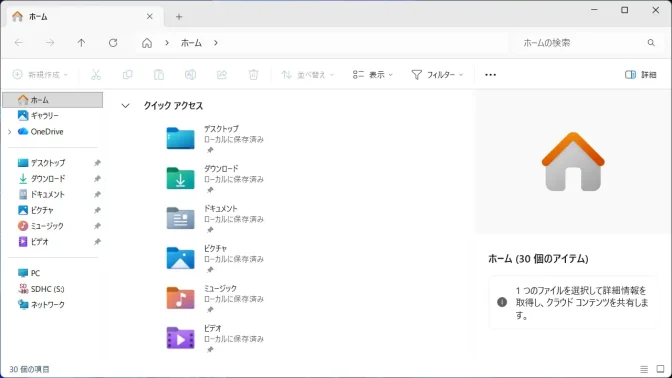Click the Rename icon in toolbar

tap(190, 75)
